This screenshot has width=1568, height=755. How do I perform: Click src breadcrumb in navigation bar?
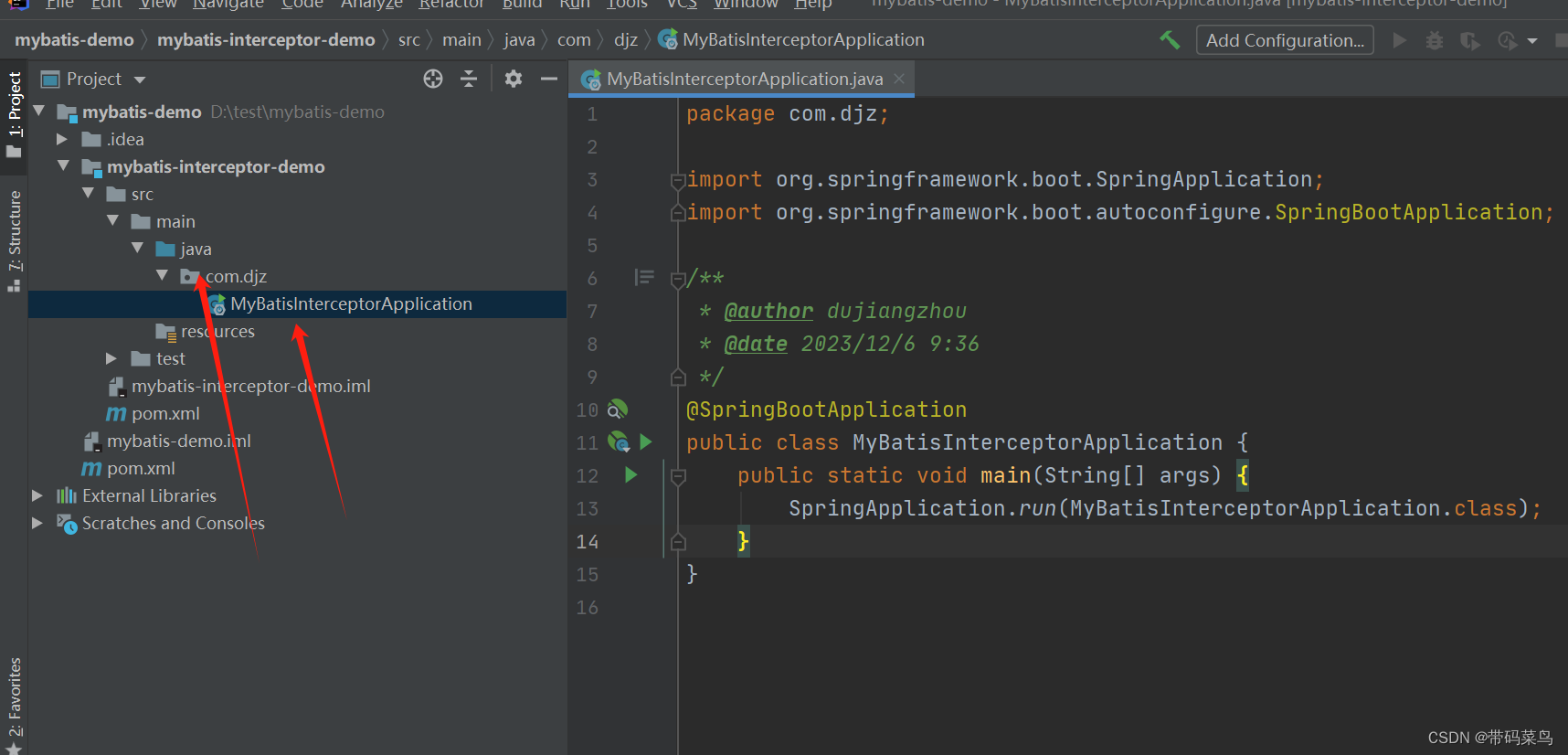coord(409,39)
